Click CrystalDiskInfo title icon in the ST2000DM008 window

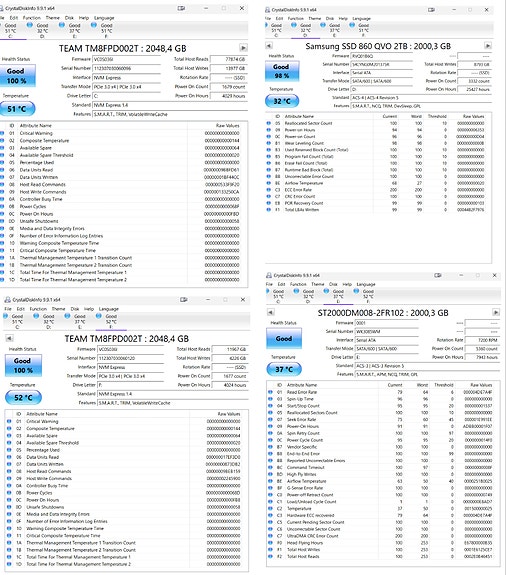[x=269, y=275]
